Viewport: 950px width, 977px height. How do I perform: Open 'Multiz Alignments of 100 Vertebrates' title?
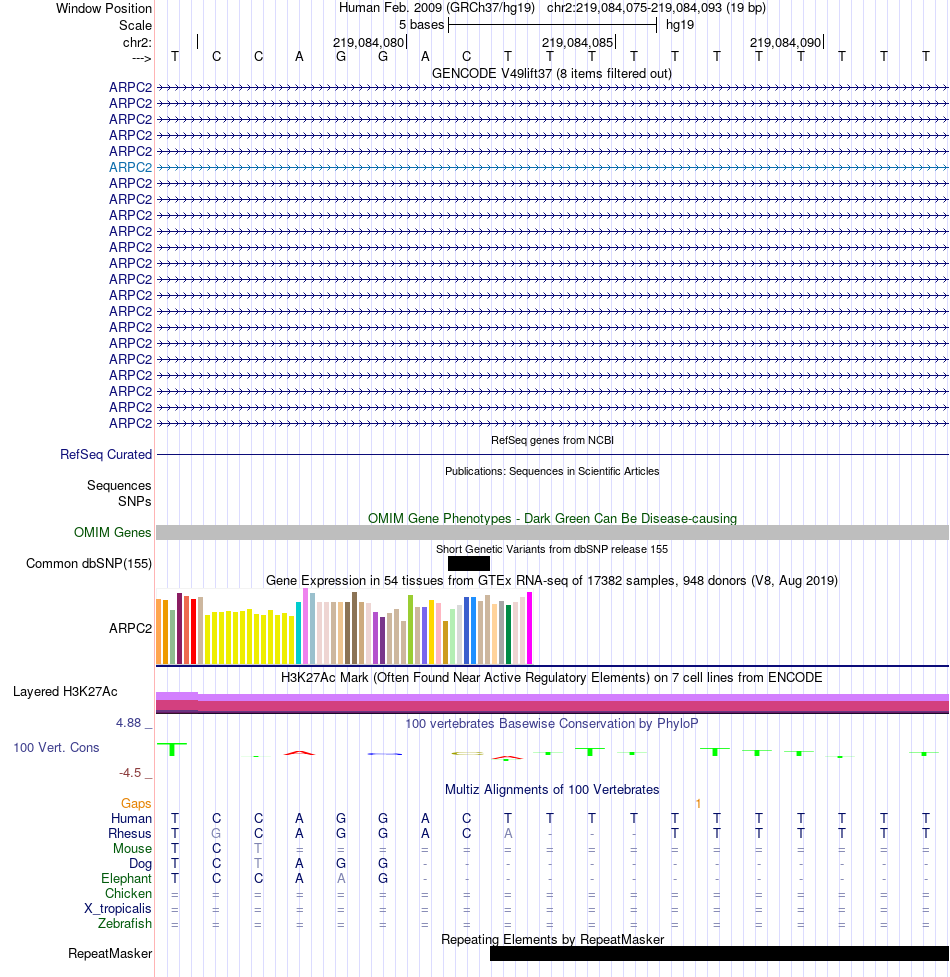[x=552, y=789]
